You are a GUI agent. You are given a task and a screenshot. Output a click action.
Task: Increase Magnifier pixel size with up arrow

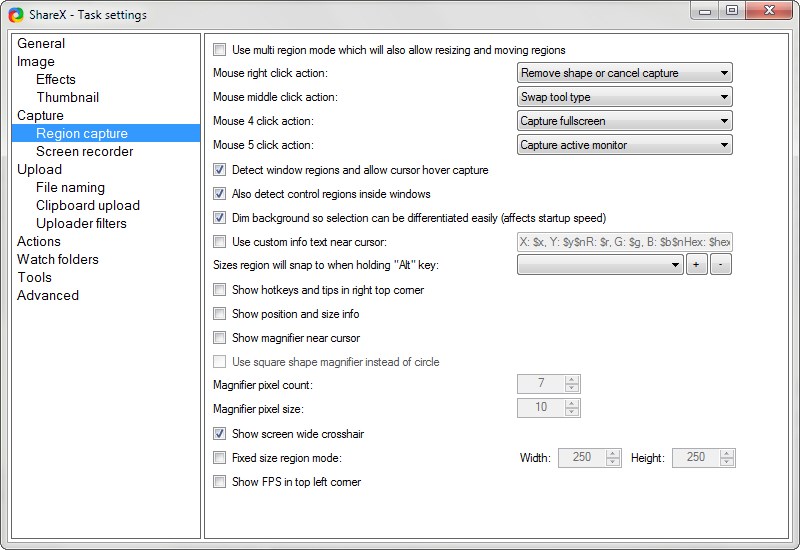572,403
